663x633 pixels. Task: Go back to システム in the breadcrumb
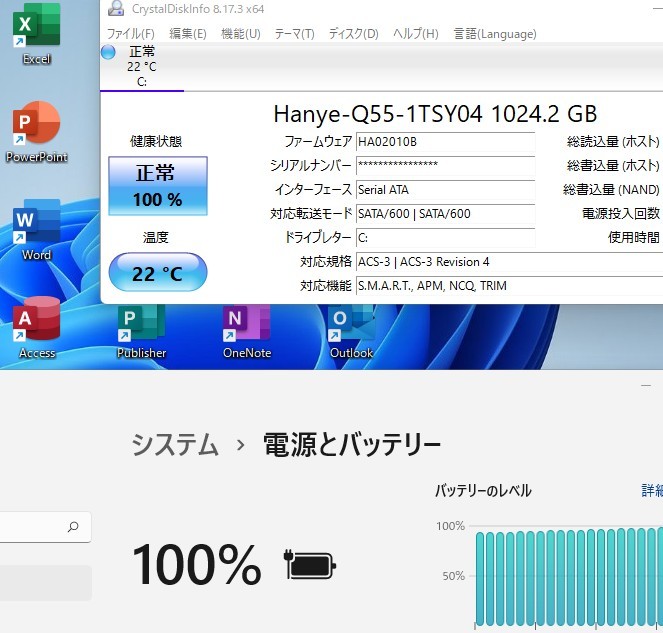(175, 445)
